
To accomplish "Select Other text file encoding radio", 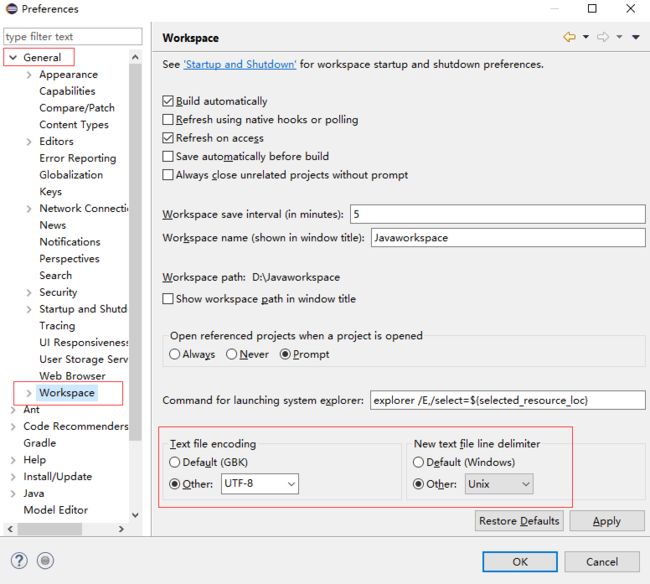I will click(x=175, y=484).
